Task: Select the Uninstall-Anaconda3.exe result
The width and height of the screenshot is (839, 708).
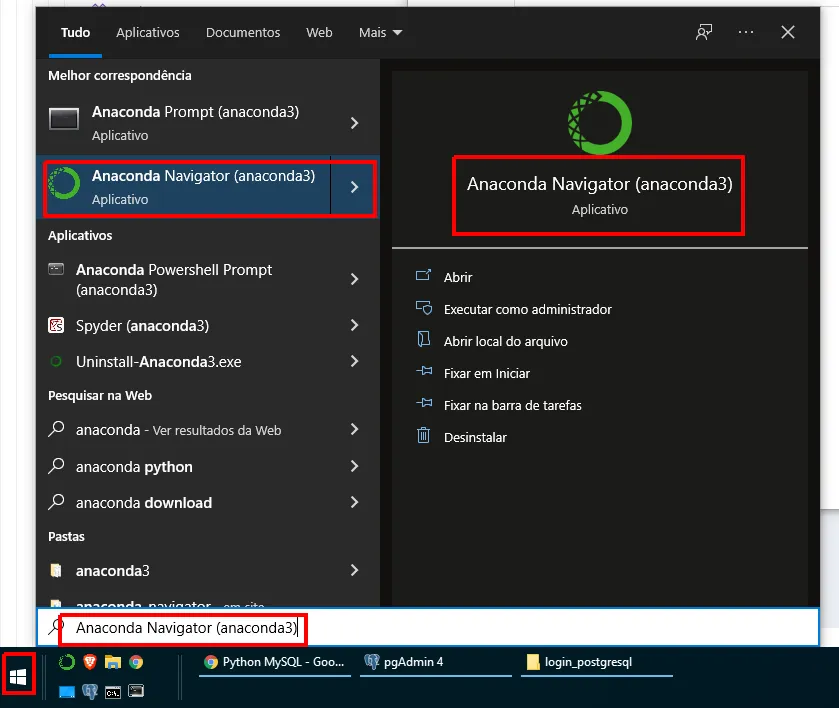Action: [185, 362]
